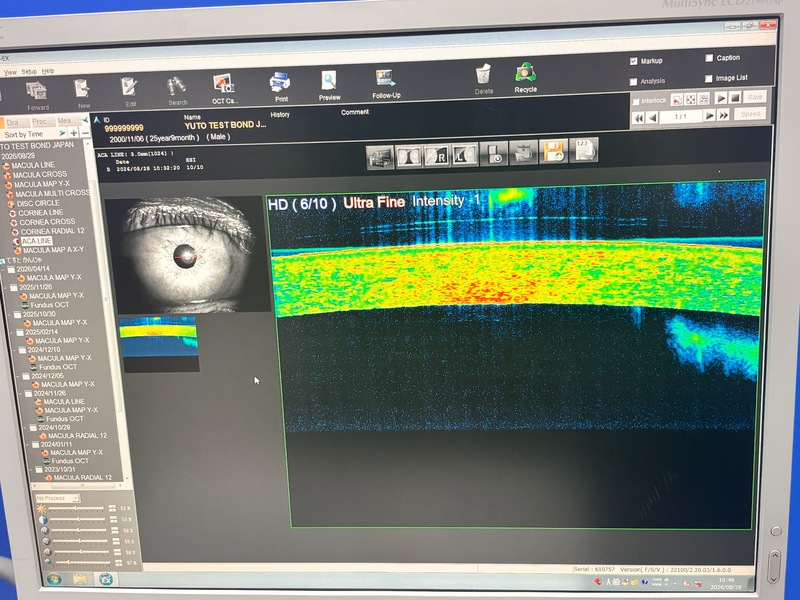Toggle the Interlock checkbox
800x600 pixels.
[636, 102]
